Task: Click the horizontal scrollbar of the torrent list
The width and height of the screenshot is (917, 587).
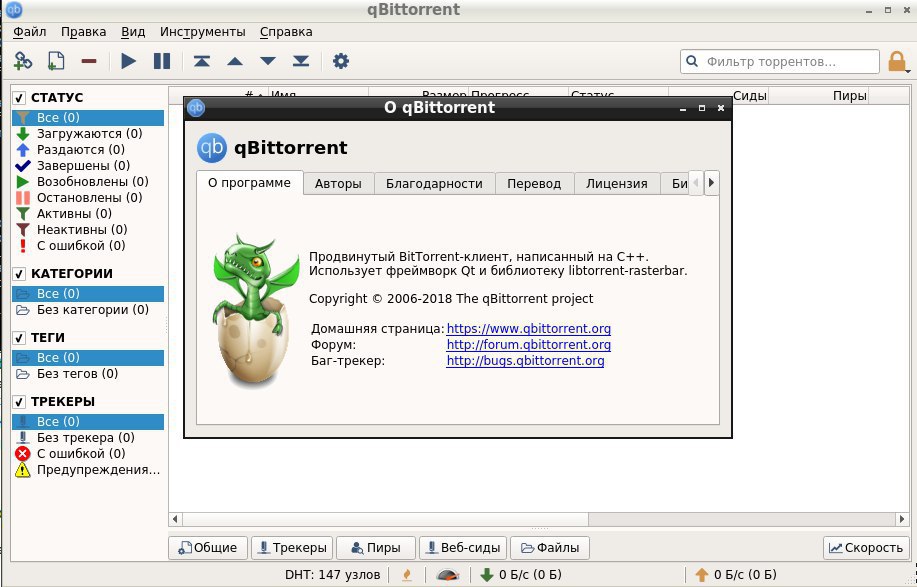Action: click(539, 519)
